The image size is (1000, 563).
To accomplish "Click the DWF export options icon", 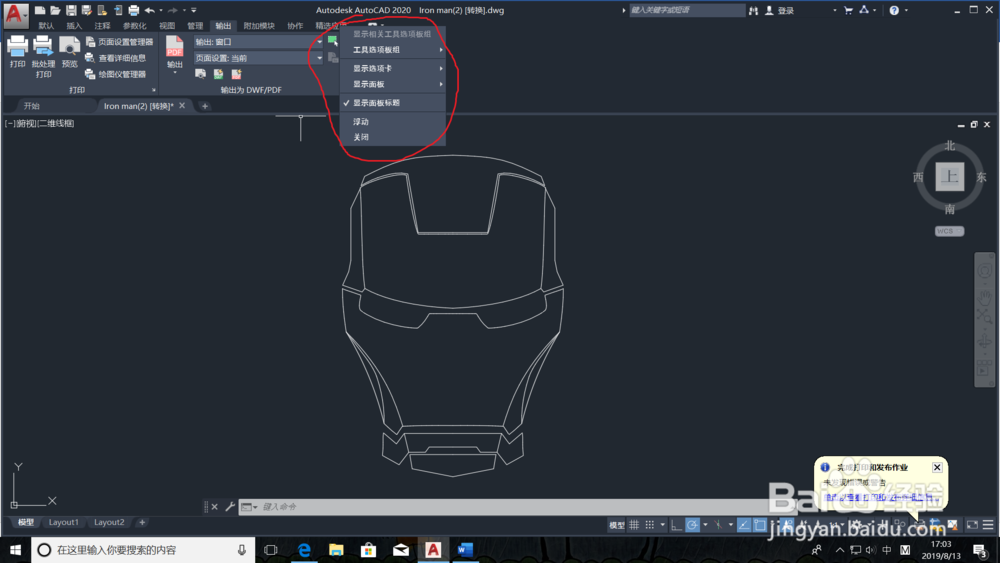I will click(218, 74).
